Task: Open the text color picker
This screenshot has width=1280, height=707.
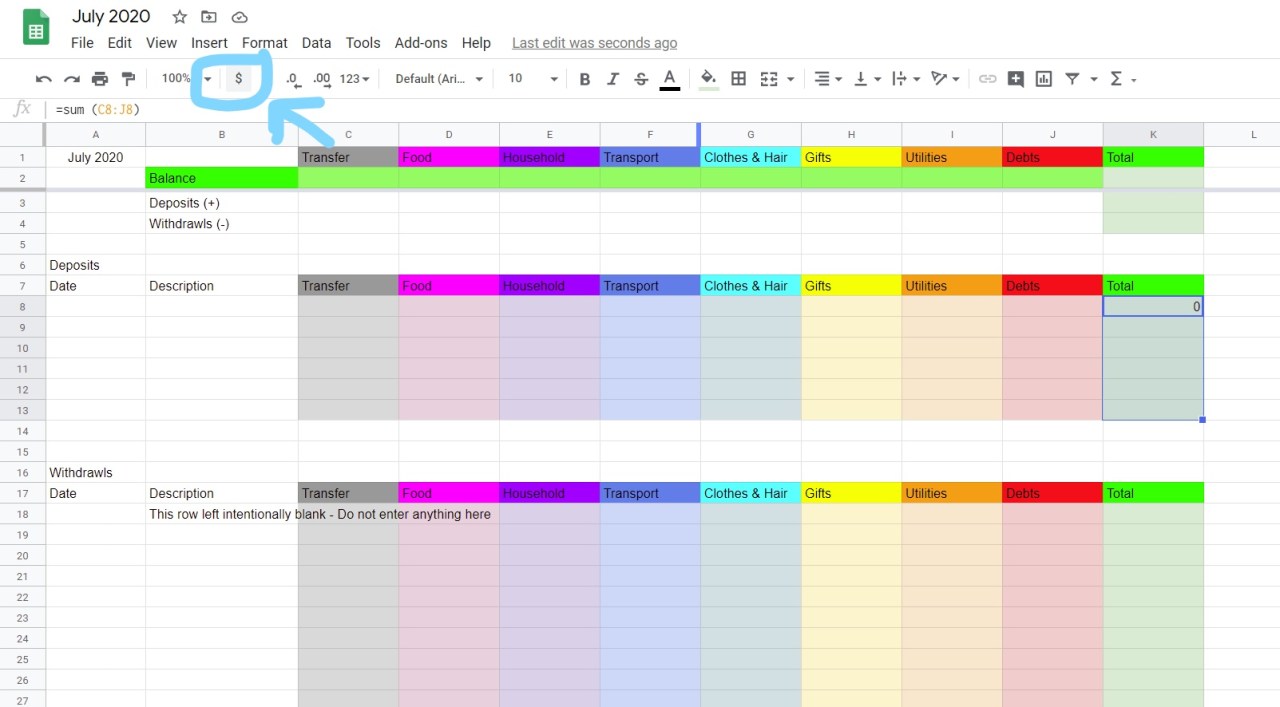Action: point(669,78)
